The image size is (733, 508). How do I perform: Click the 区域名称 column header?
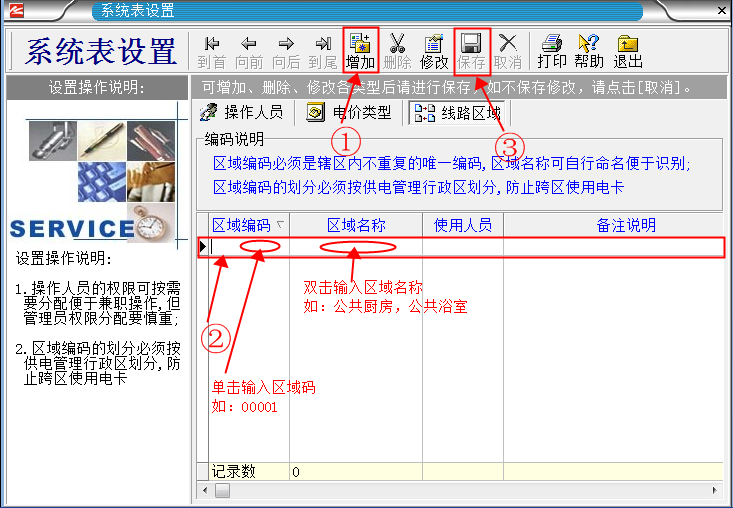tap(356, 225)
